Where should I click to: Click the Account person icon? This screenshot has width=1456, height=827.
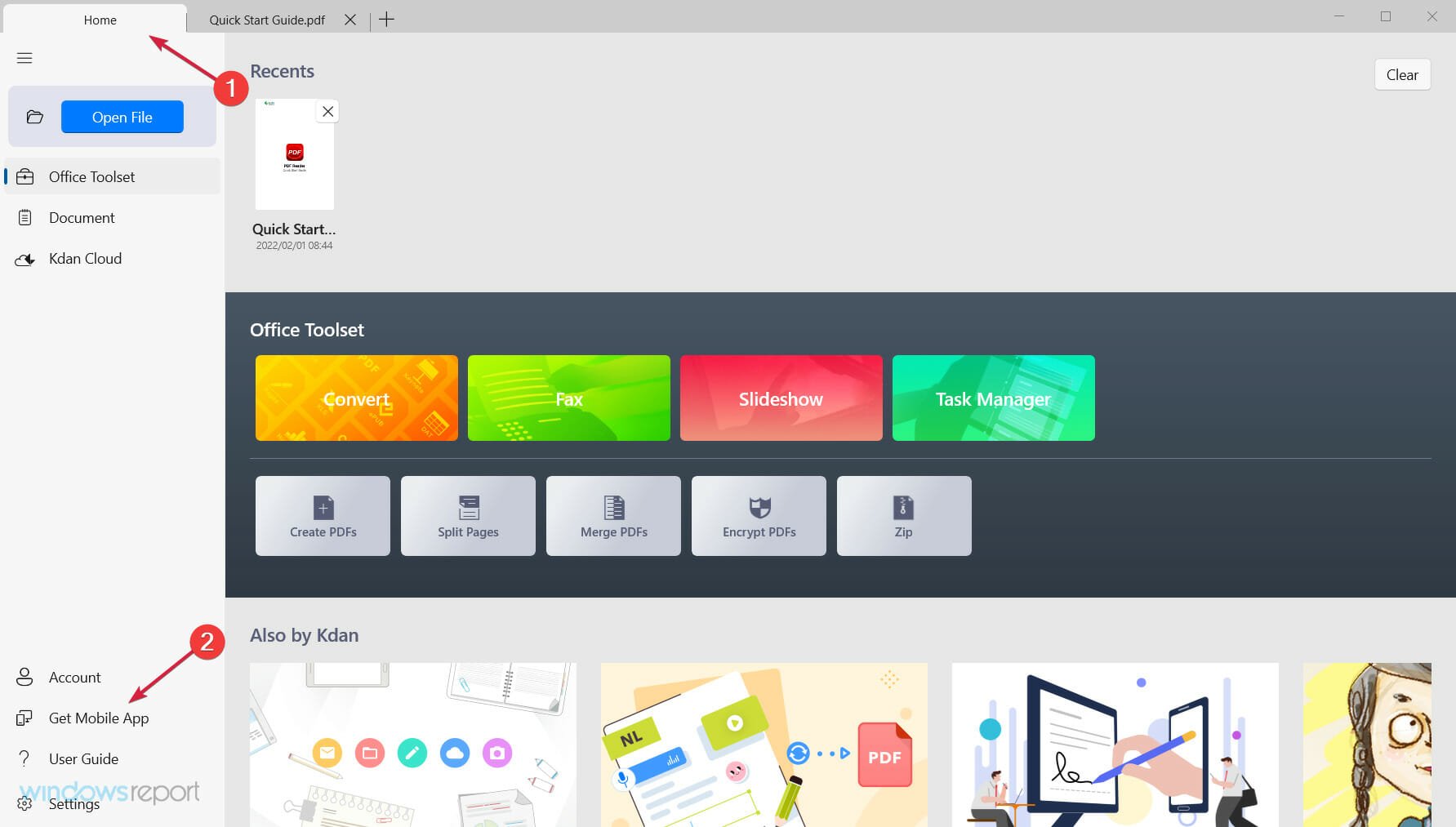click(24, 677)
